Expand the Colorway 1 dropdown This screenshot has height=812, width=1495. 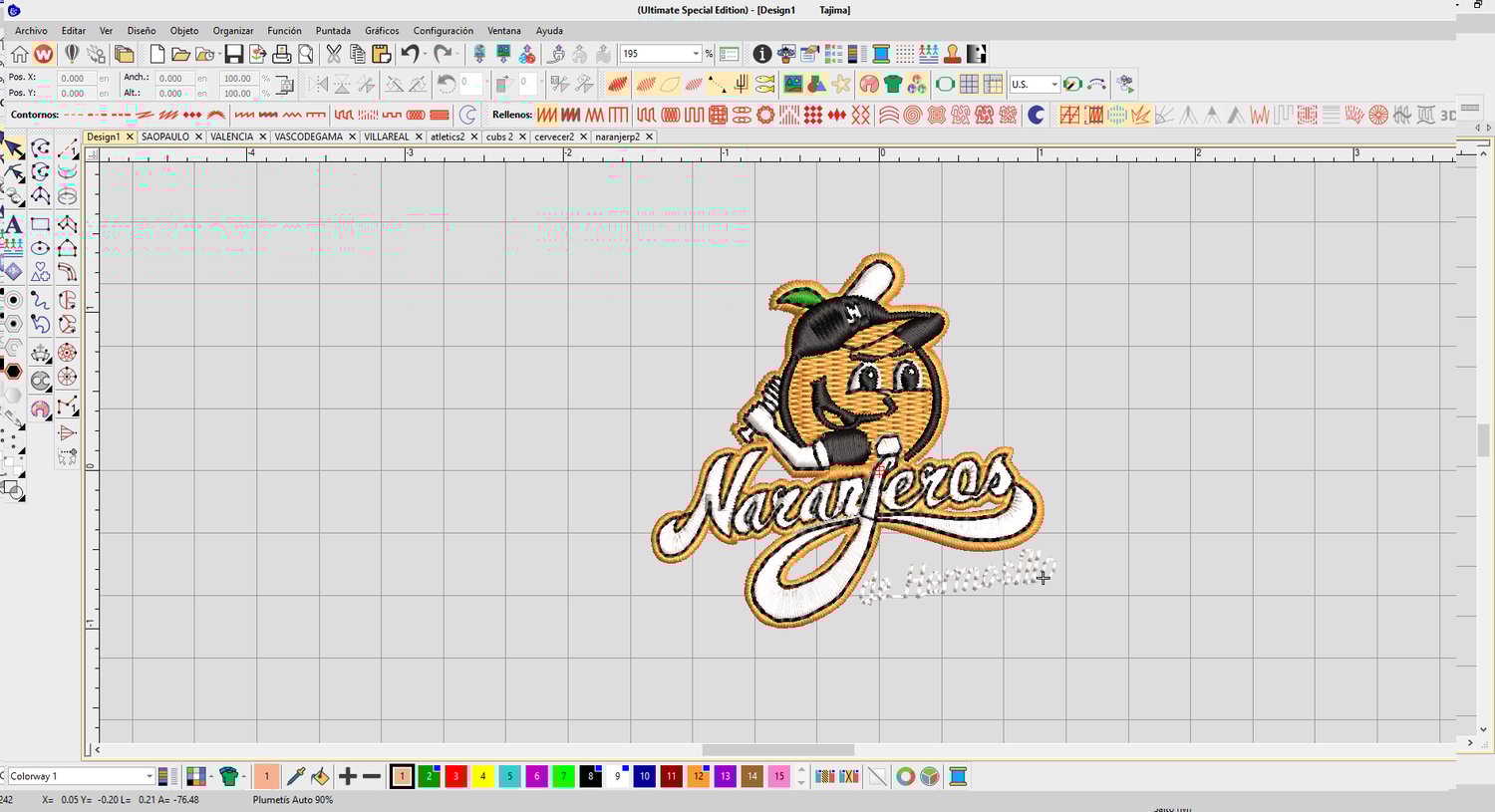click(149, 776)
